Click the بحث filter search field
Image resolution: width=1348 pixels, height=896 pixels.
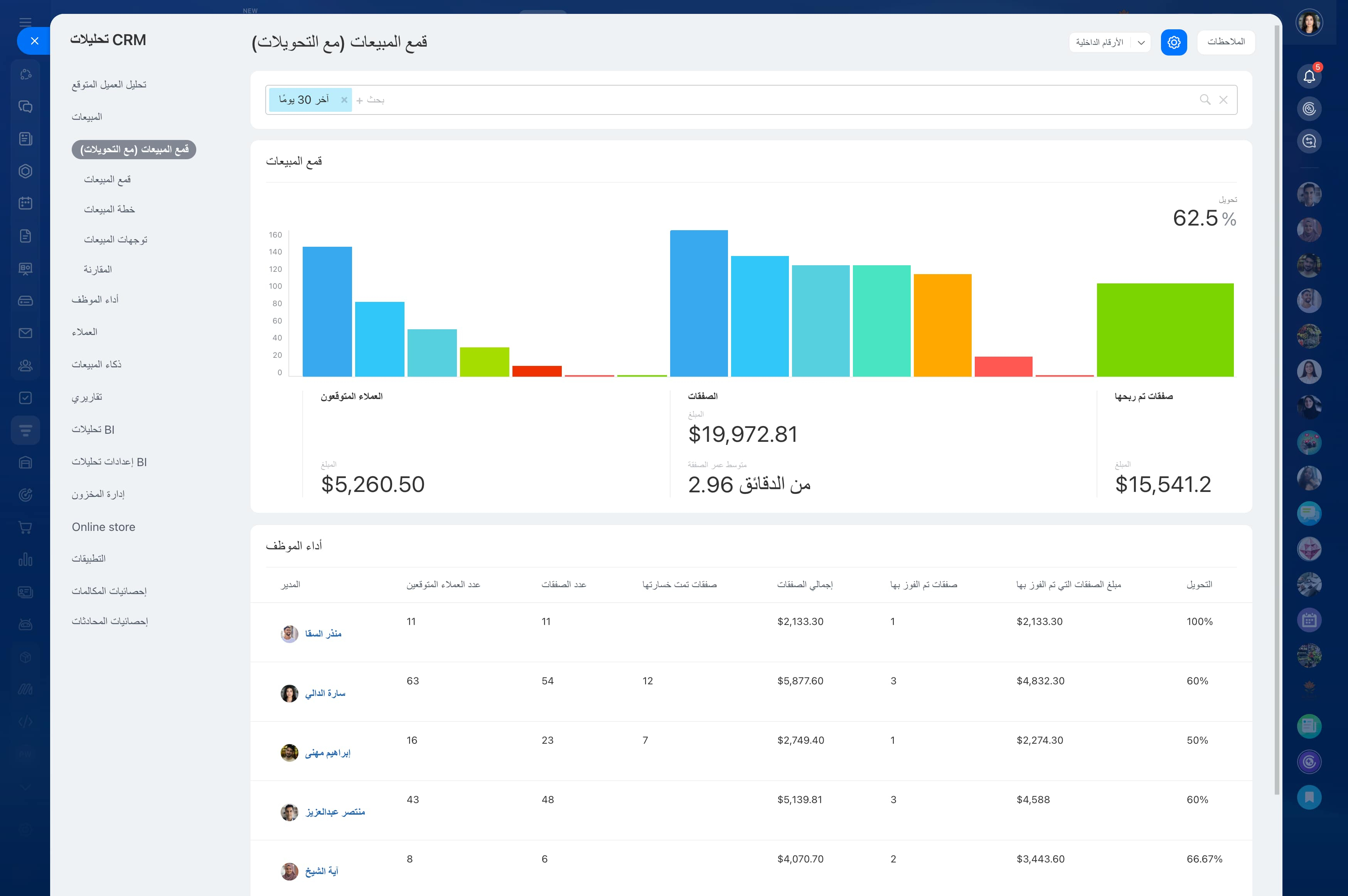(x=777, y=100)
